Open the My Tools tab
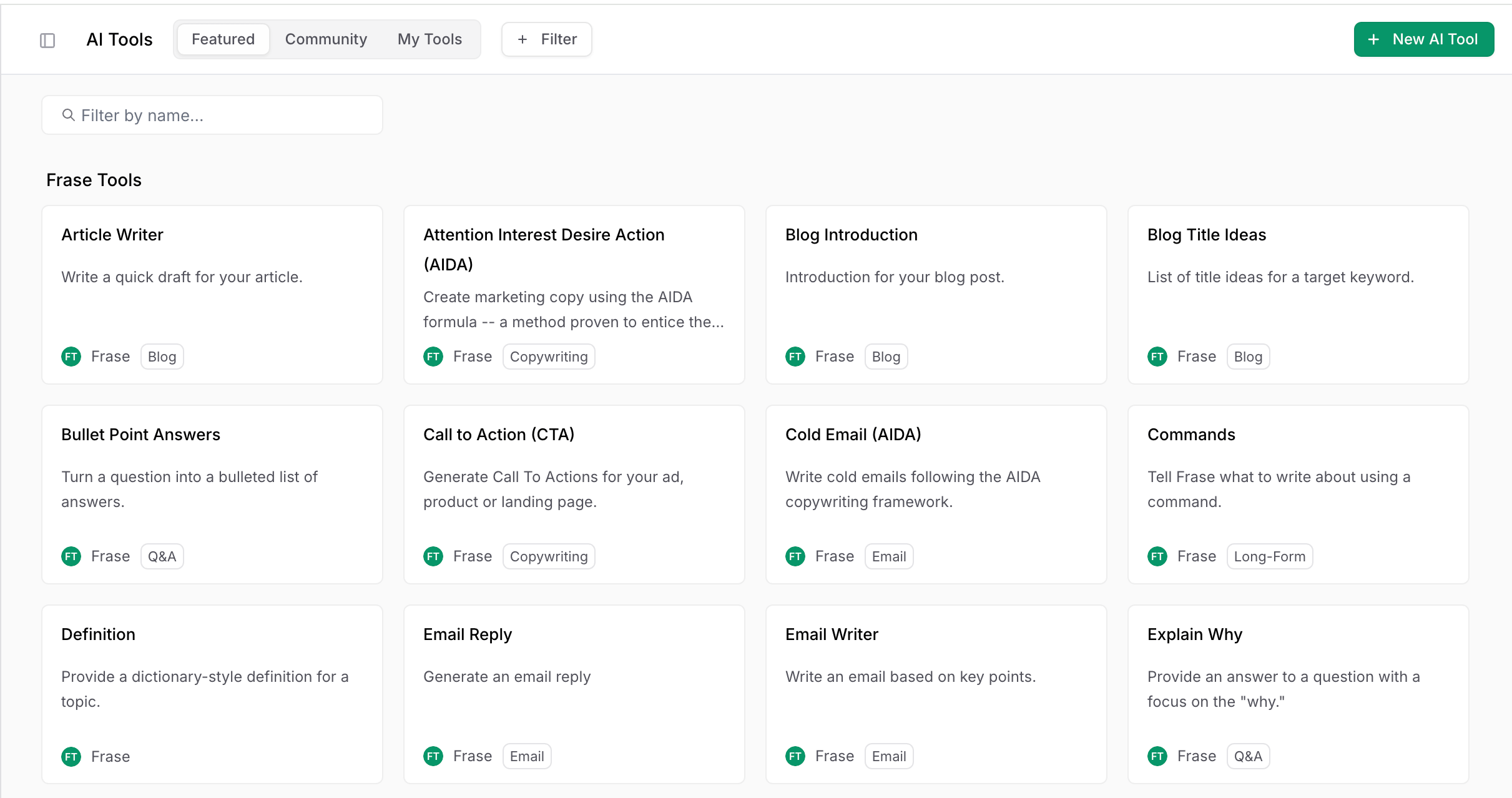 (x=430, y=39)
